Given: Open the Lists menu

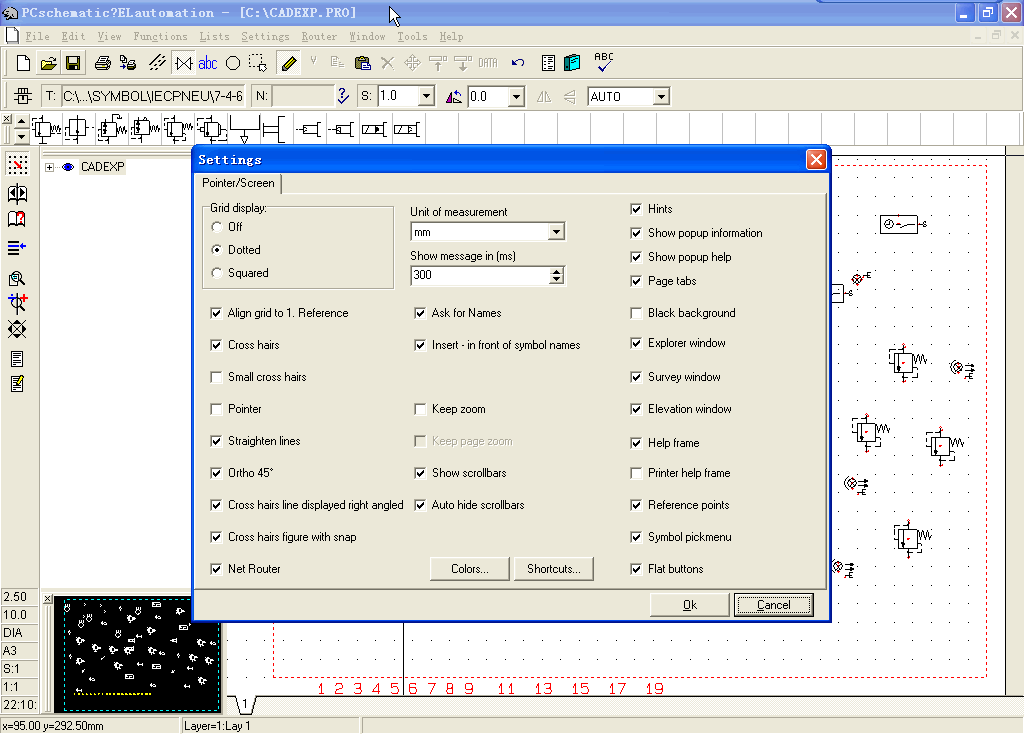Looking at the screenshot, I should (x=214, y=37).
